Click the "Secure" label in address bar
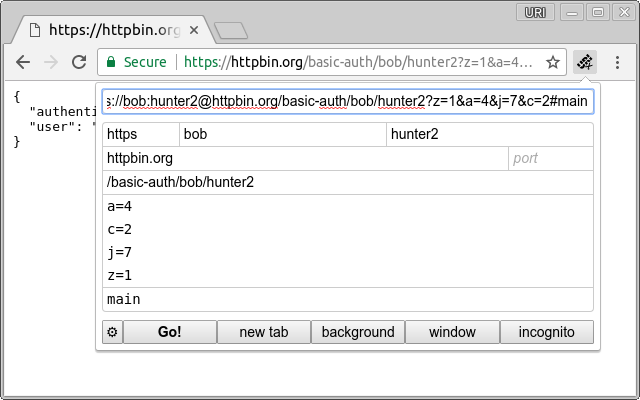The image size is (640, 400). (145, 62)
